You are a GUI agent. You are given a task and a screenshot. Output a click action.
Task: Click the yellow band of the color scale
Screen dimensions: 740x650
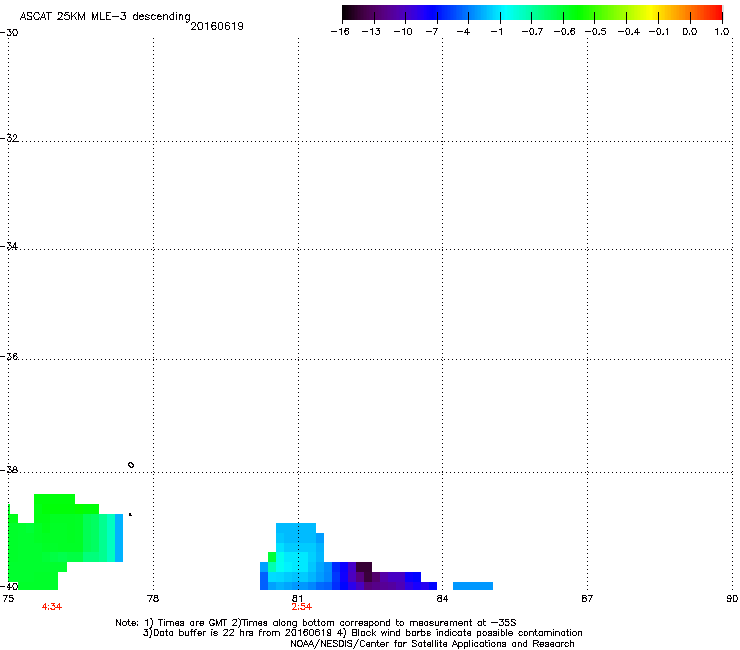(651, 12)
